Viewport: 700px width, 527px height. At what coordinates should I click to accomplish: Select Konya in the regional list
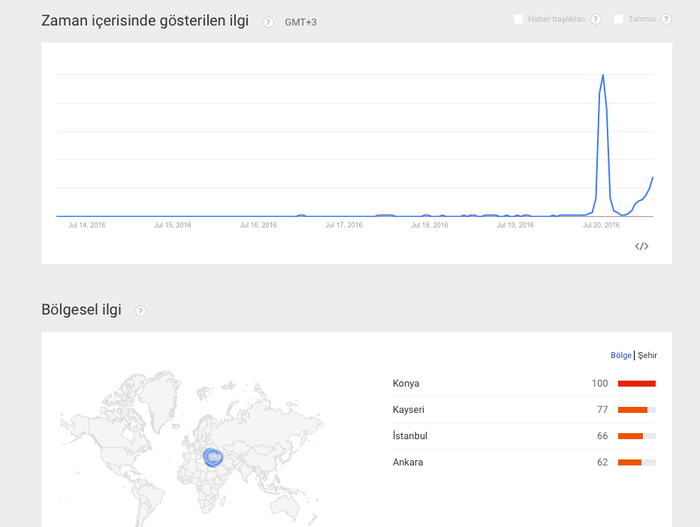[x=524, y=383]
